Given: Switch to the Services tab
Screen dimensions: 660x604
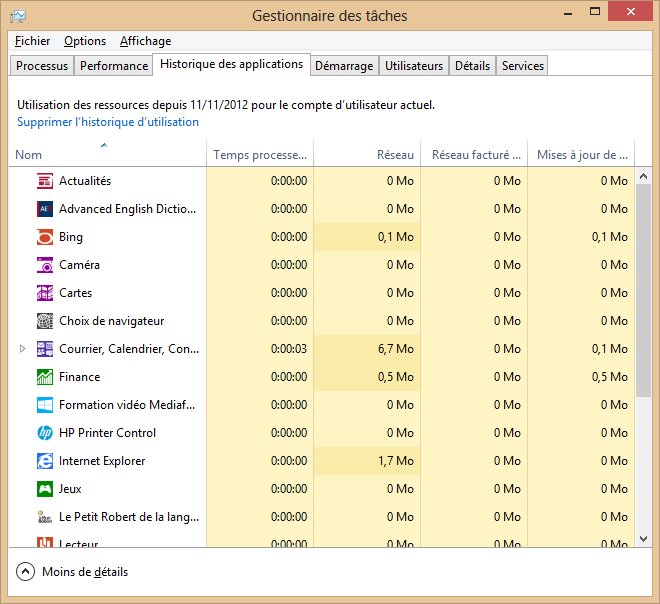Looking at the screenshot, I should [x=522, y=66].
